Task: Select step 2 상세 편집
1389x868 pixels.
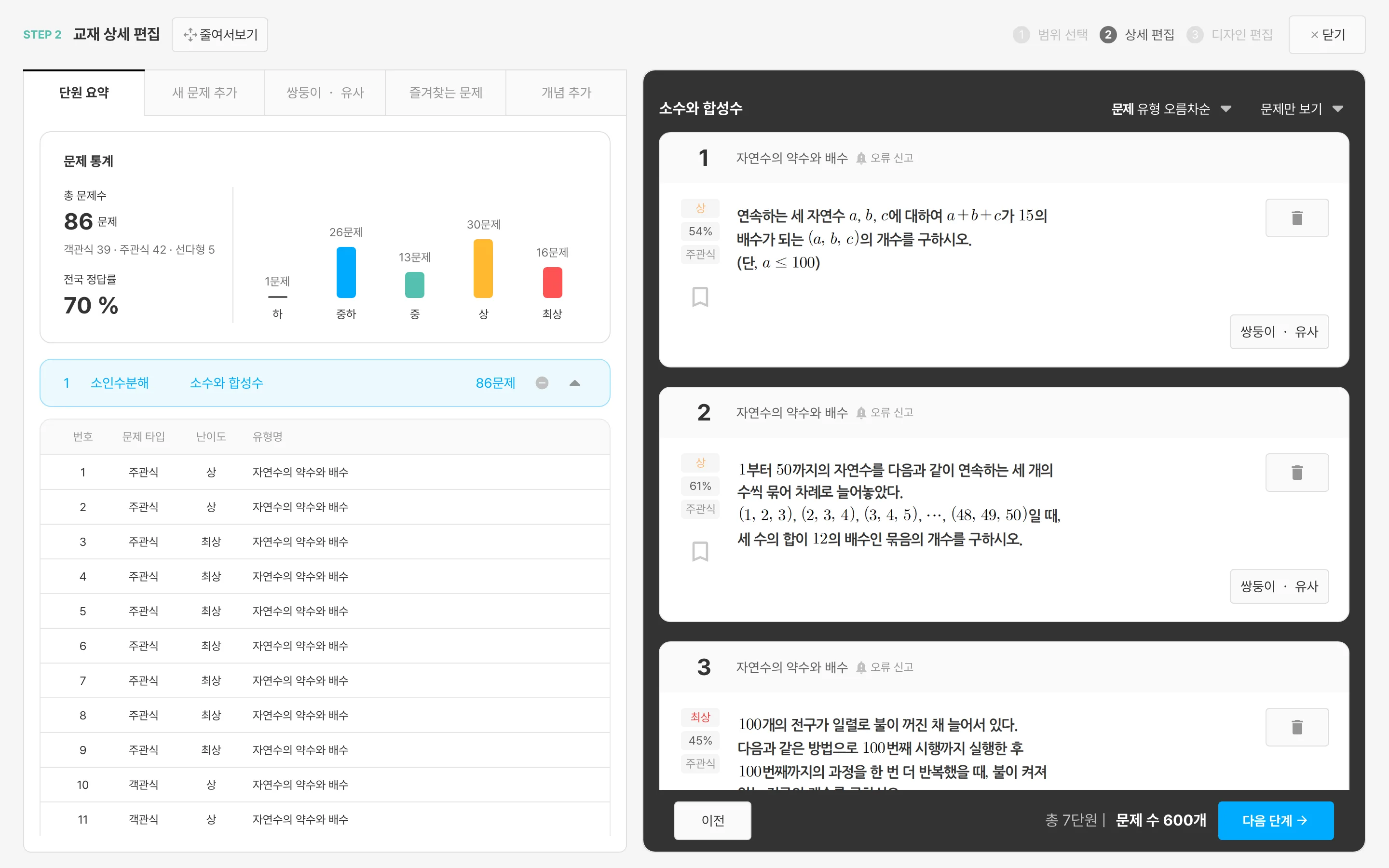Action: point(1136,34)
